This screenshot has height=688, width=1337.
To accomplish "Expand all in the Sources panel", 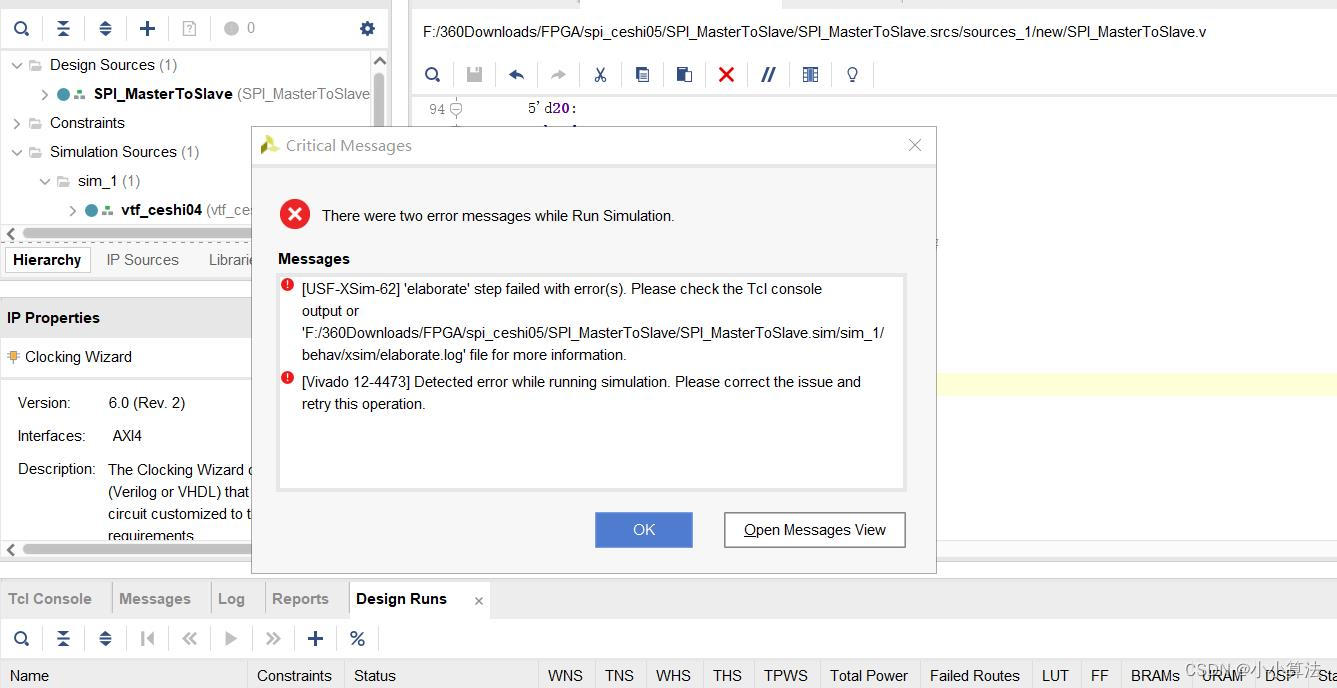I will pyautogui.click(x=105, y=28).
